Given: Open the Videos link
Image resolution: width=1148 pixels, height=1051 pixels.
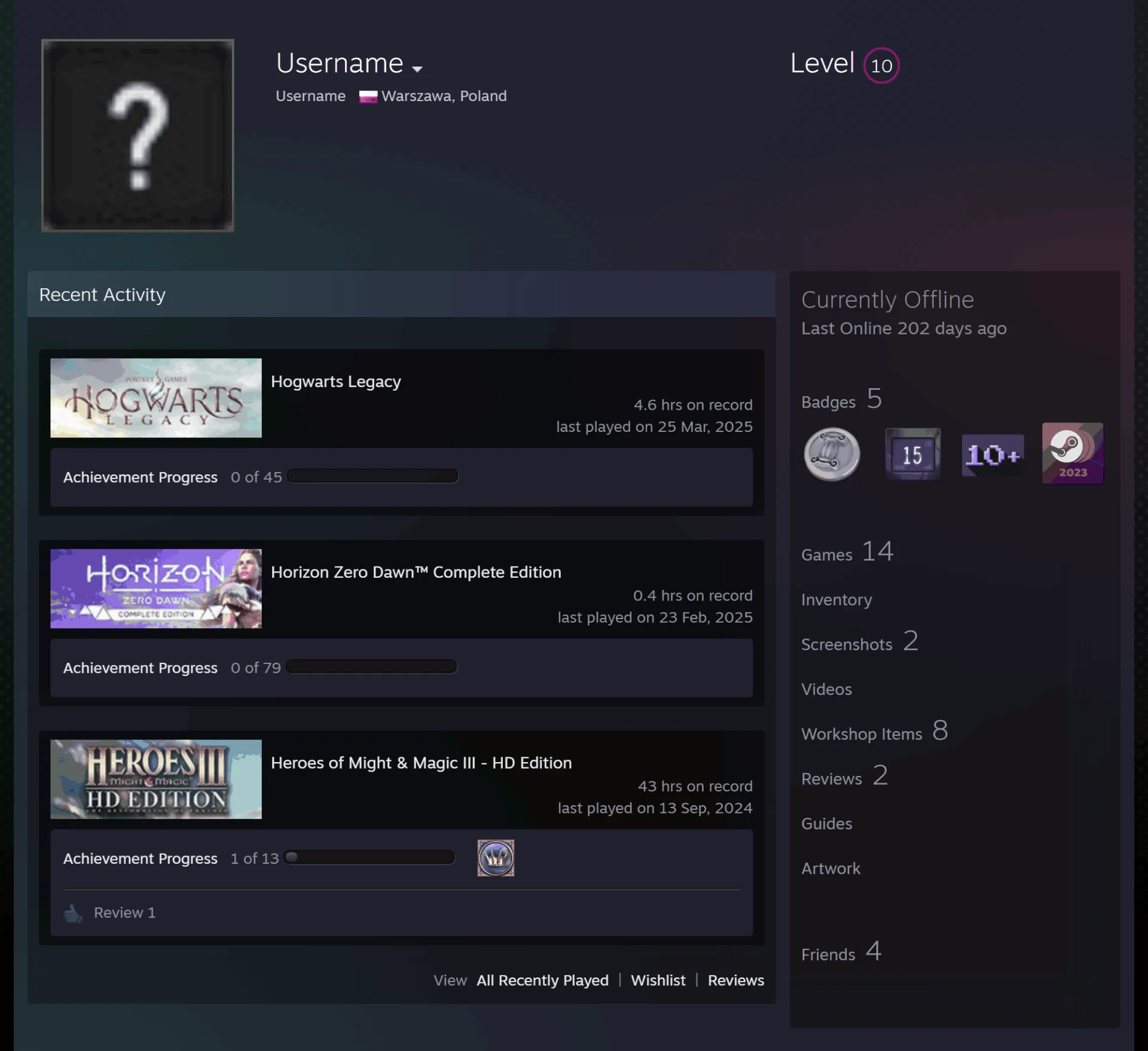Looking at the screenshot, I should pos(826,690).
